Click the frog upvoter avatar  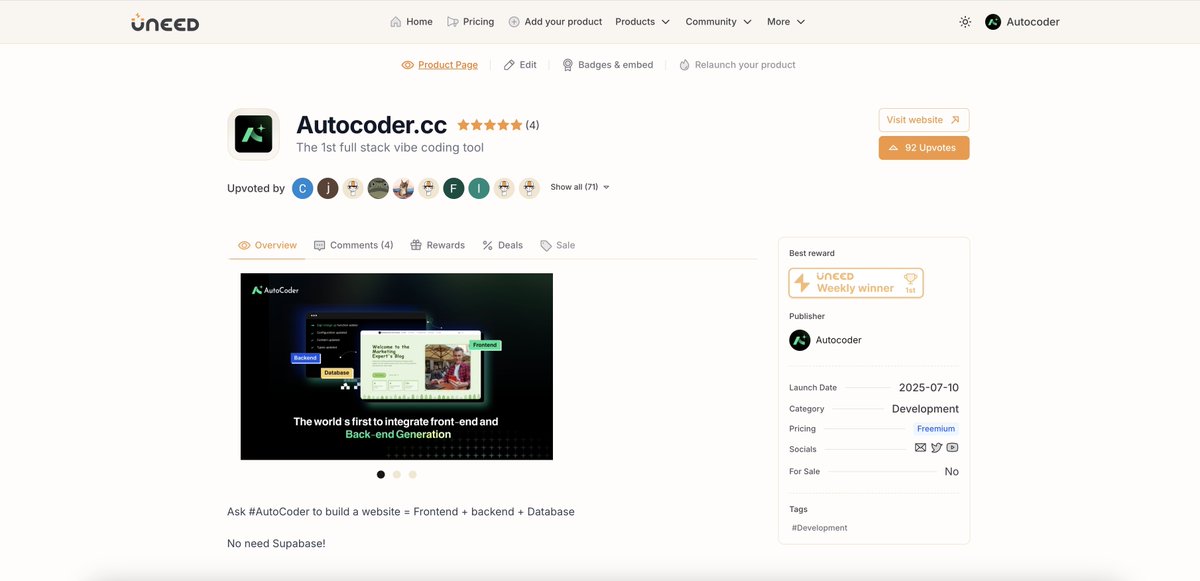point(378,188)
